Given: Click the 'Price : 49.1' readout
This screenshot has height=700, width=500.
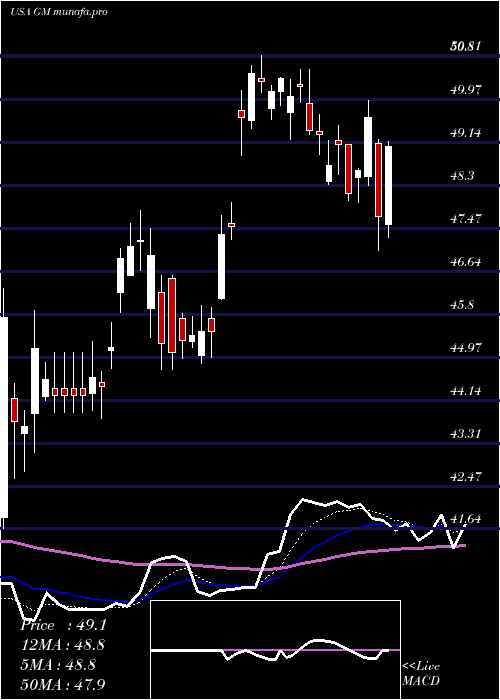Looking at the screenshot, I should coord(63,625).
